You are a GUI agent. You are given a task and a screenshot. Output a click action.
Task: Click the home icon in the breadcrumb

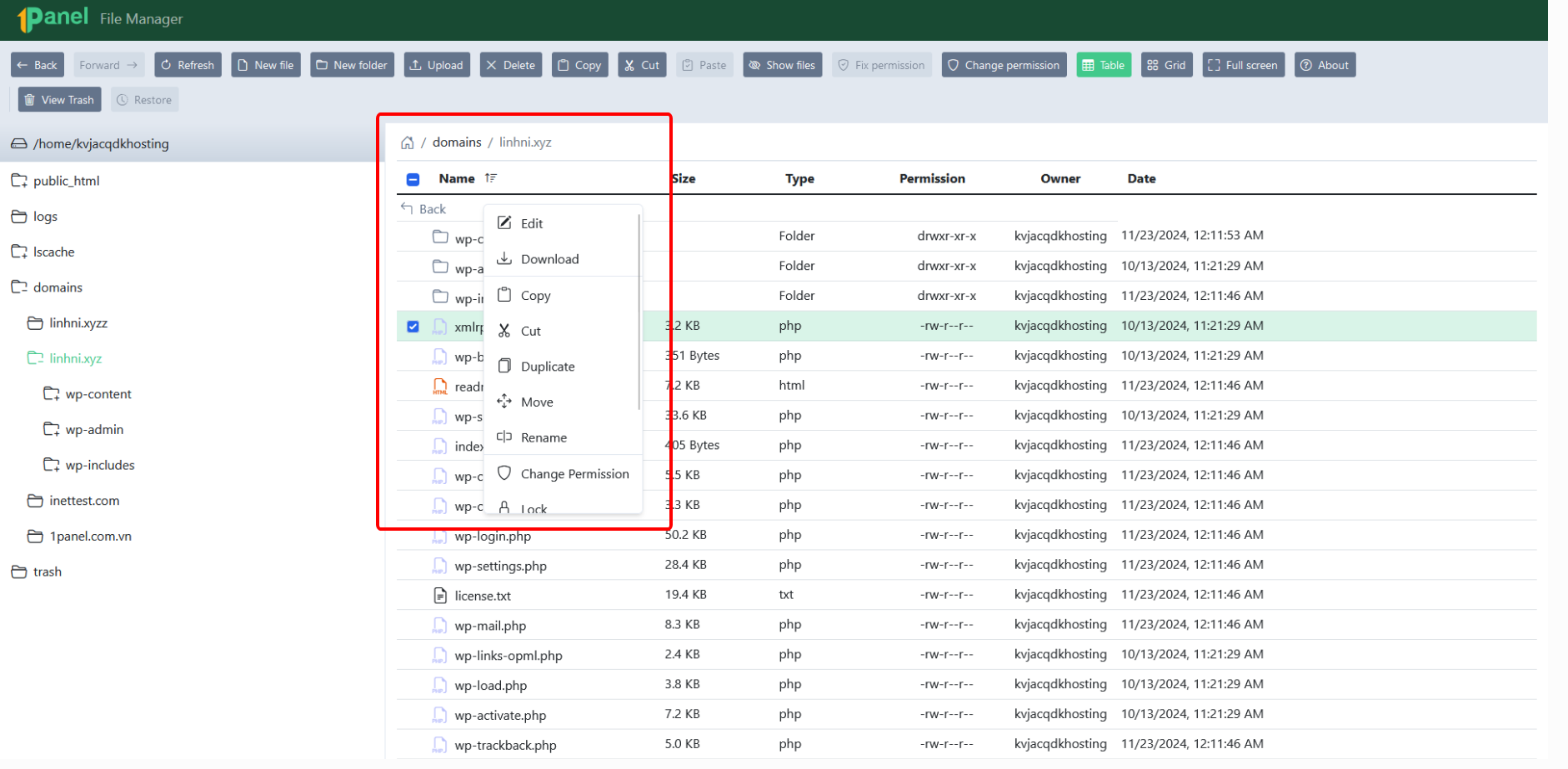point(407,142)
